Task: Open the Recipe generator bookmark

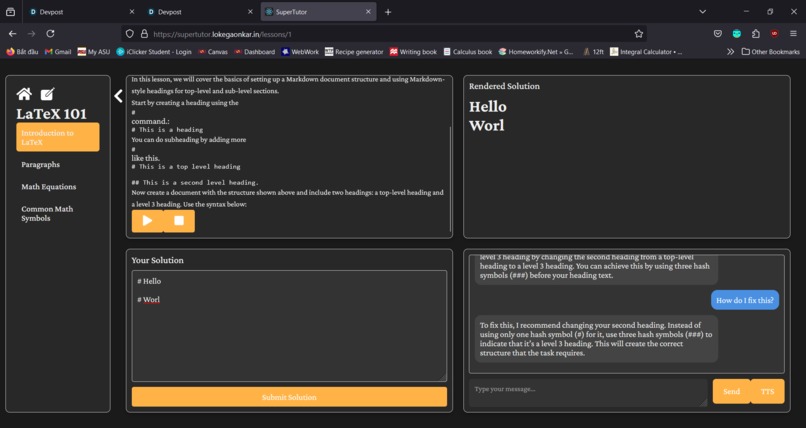Action: (354, 52)
